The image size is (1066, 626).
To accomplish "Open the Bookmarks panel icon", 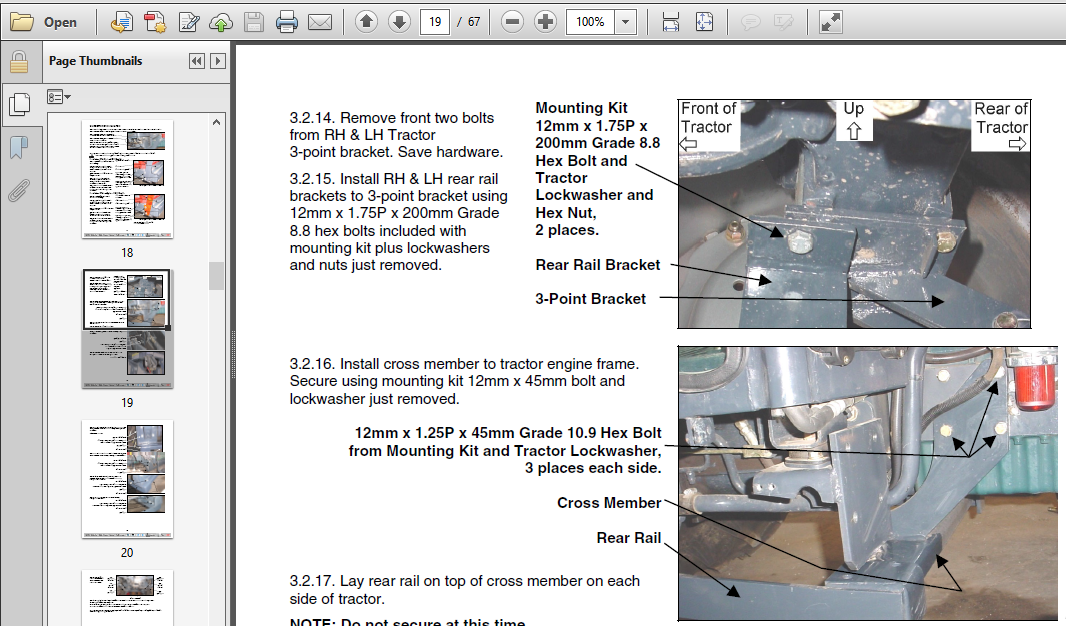I will click(x=19, y=147).
